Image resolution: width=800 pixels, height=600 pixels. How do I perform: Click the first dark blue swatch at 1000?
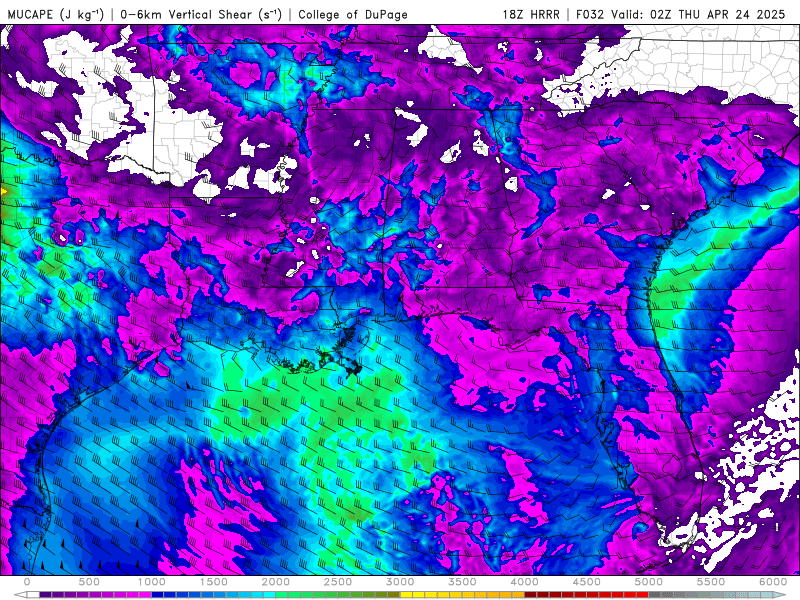[x=158, y=595]
